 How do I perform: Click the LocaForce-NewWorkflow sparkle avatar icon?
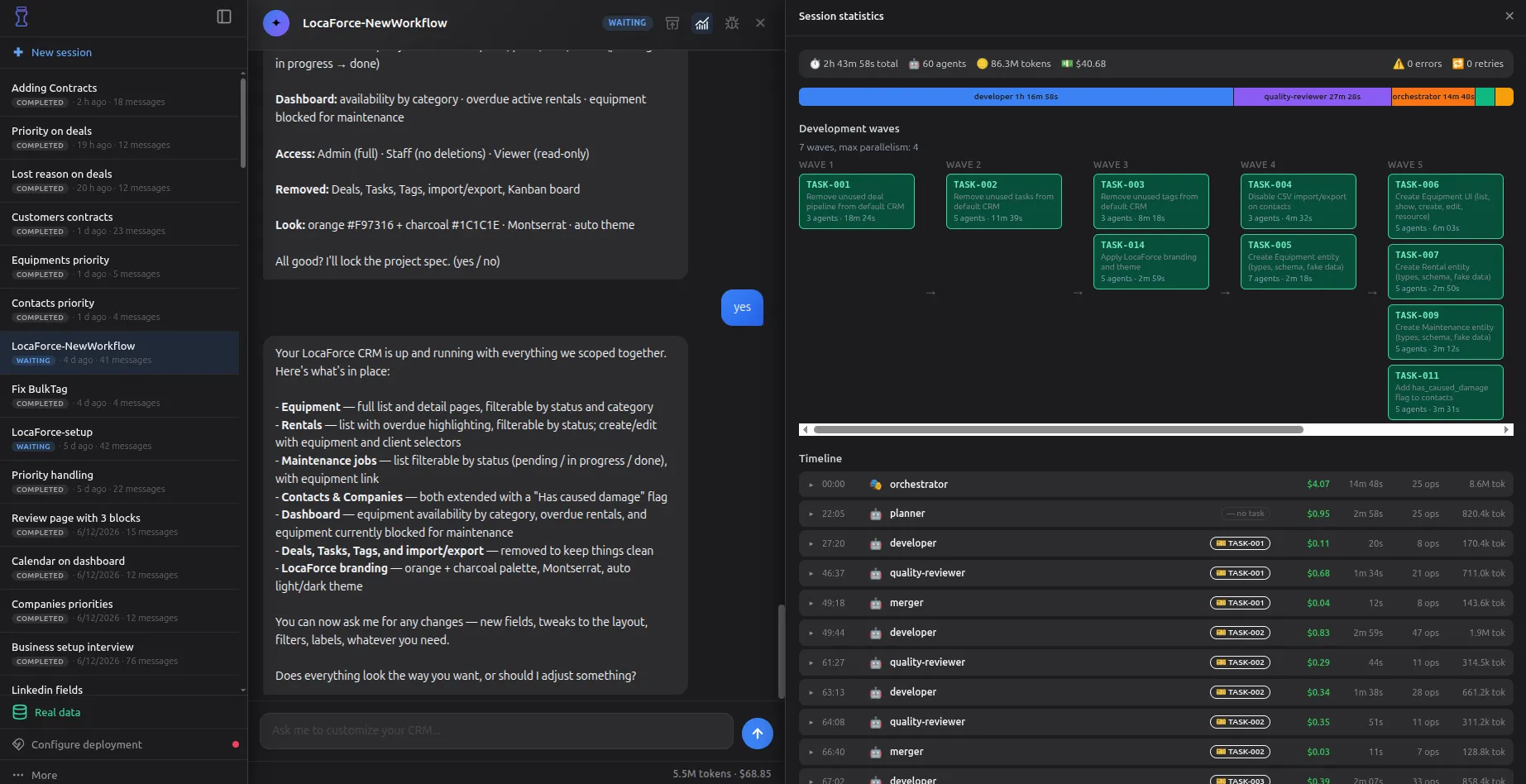(276, 23)
